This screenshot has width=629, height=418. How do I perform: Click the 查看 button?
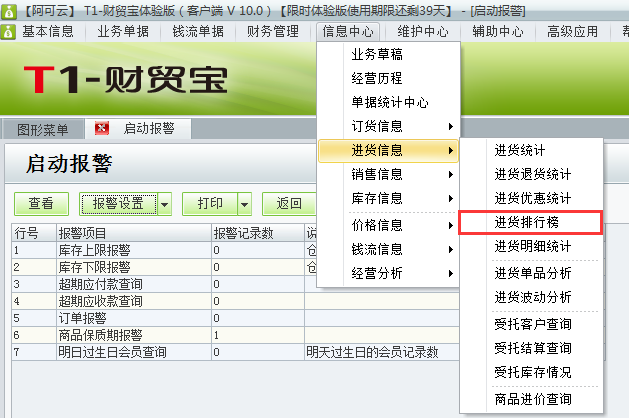click(x=41, y=204)
